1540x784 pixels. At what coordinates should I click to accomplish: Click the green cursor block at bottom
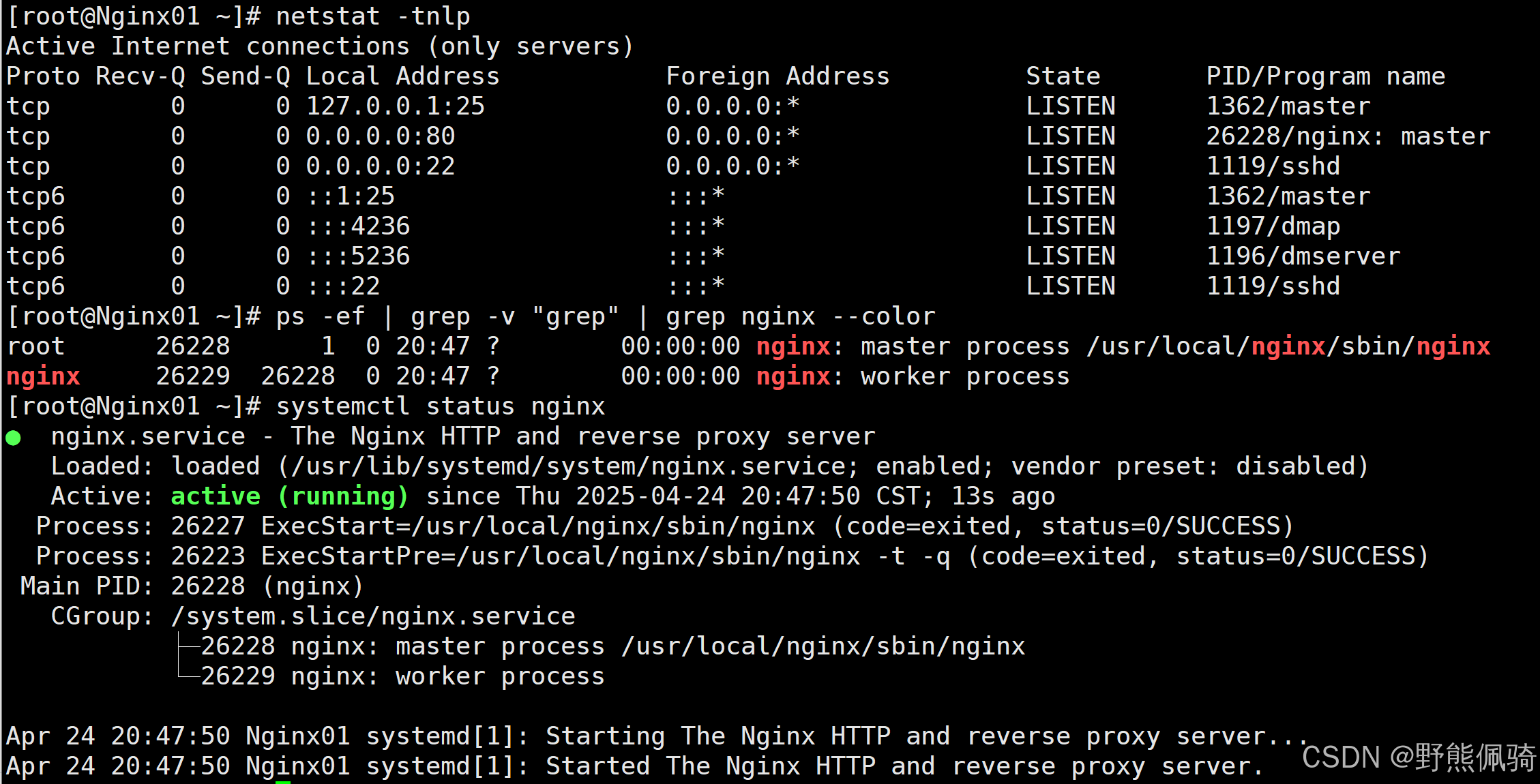[x=283, y=781]
